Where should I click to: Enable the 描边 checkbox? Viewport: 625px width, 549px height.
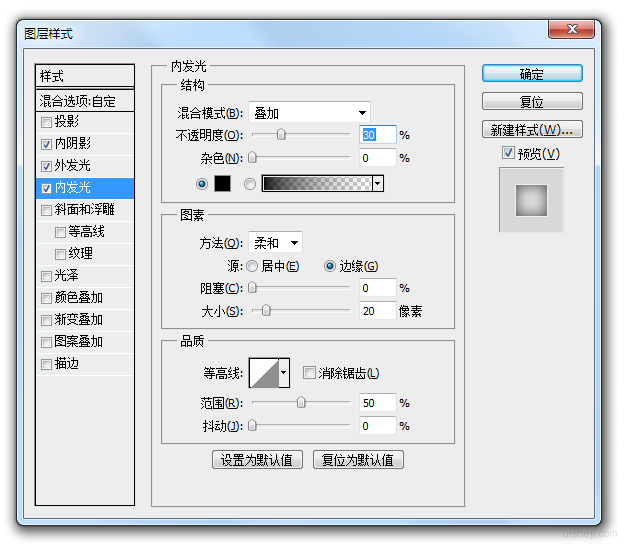[46, 364]
